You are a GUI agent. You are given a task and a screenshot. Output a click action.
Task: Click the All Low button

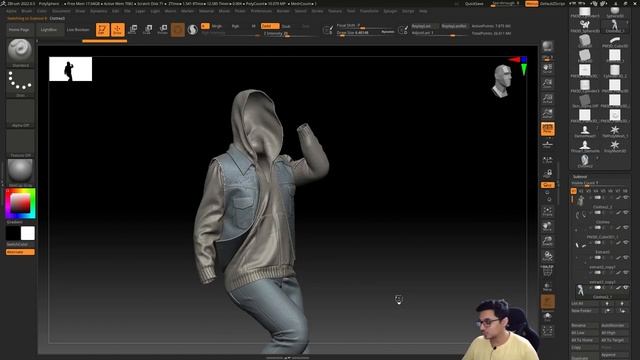pos(585,333)
